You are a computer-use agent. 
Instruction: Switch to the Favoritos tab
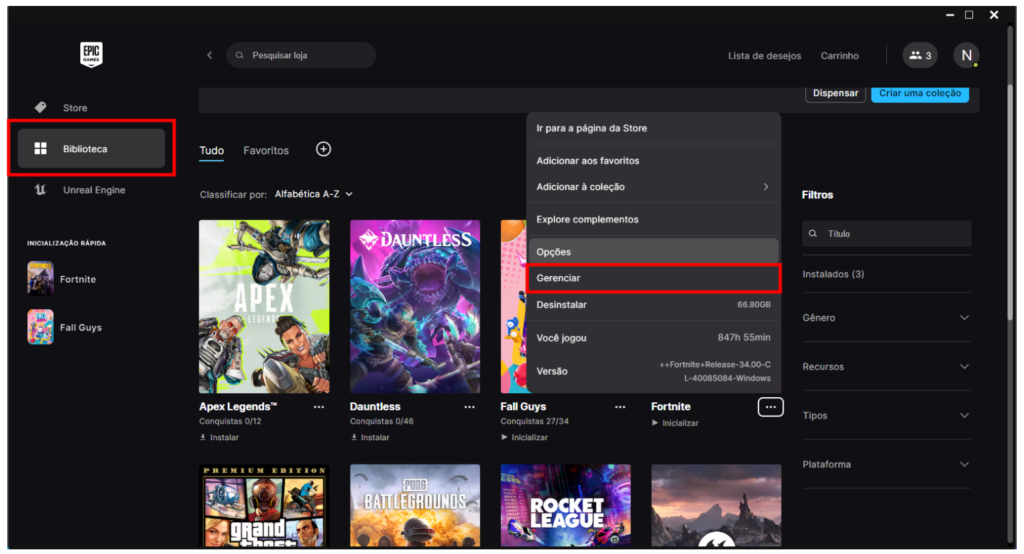(266, 151)
